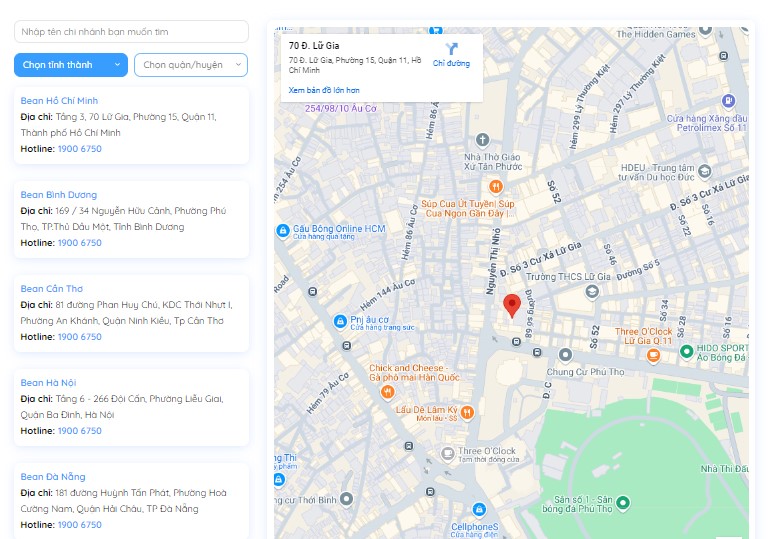Viewport: 771px width, 539px height.
Task: Select the Bean Cần Thơ branch
Action: (52, 289)
